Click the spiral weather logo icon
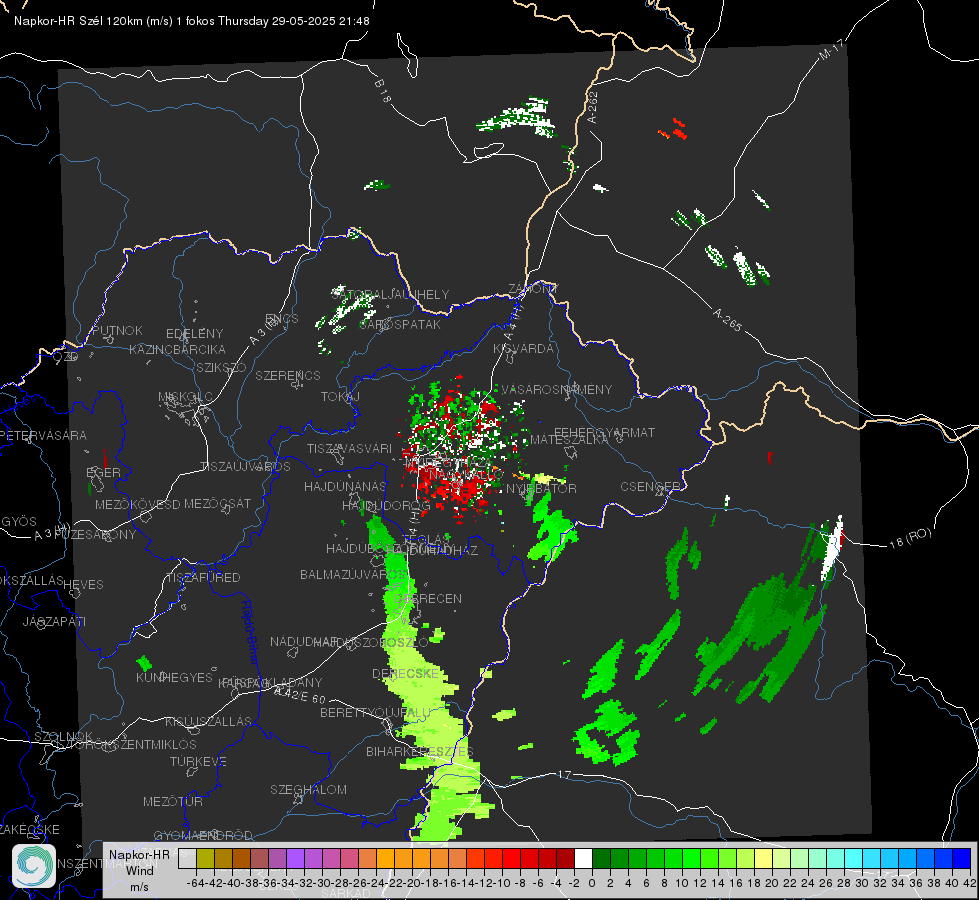 click(34, 866)
